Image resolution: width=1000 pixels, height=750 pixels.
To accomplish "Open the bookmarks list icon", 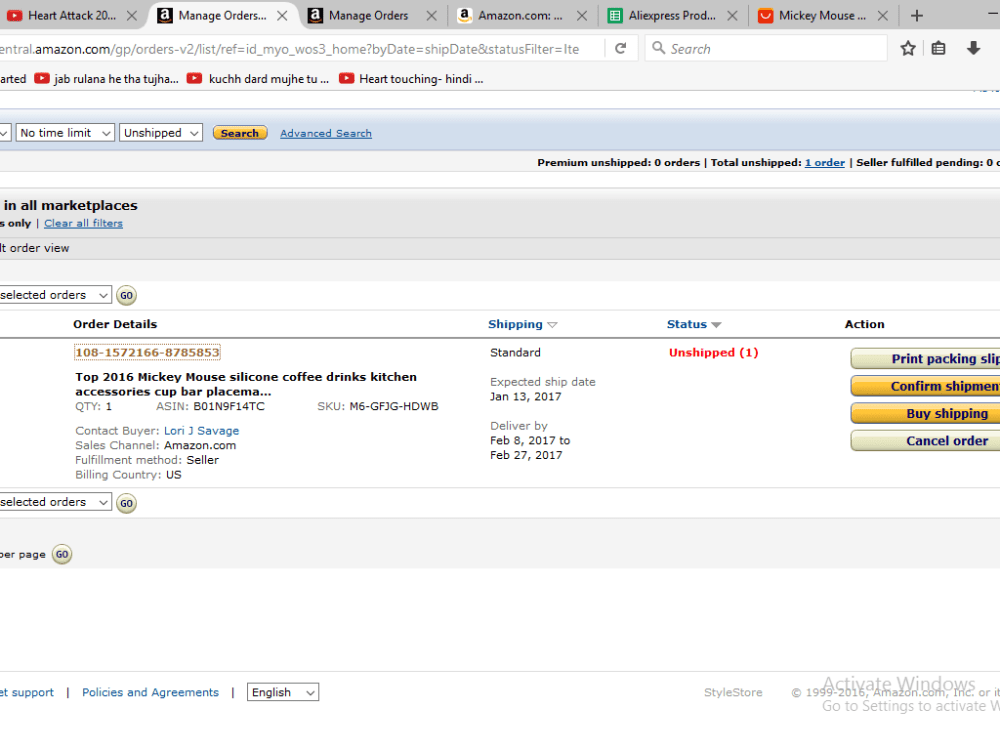I will (938, 48).
